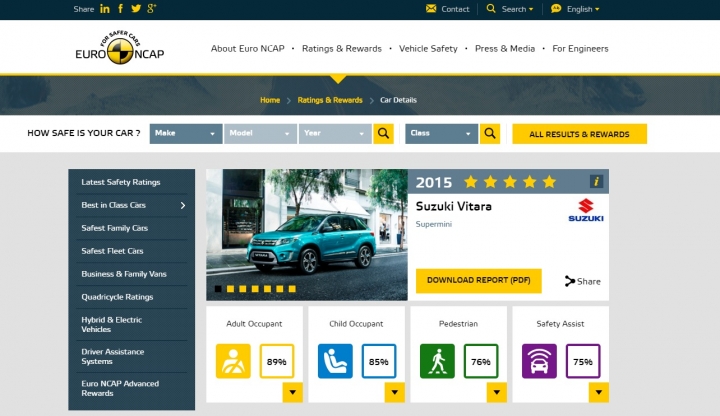
Task: Click the Suzuki Vitara title
Action: pyautogui.click(x=454, y=206)
